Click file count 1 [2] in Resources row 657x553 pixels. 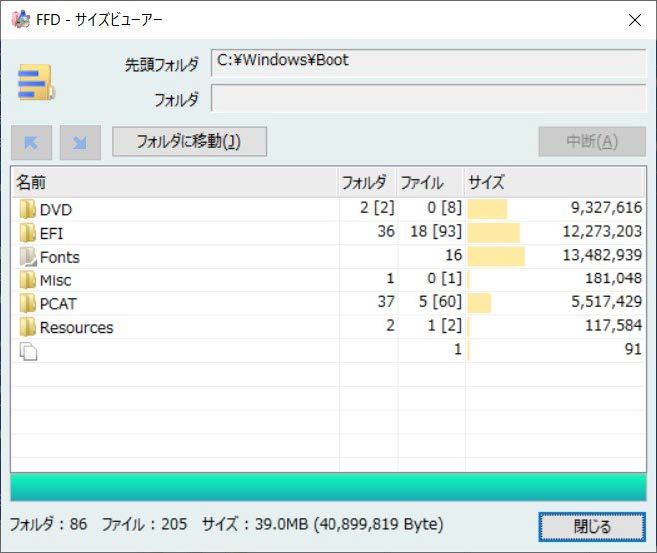(445, 325)
